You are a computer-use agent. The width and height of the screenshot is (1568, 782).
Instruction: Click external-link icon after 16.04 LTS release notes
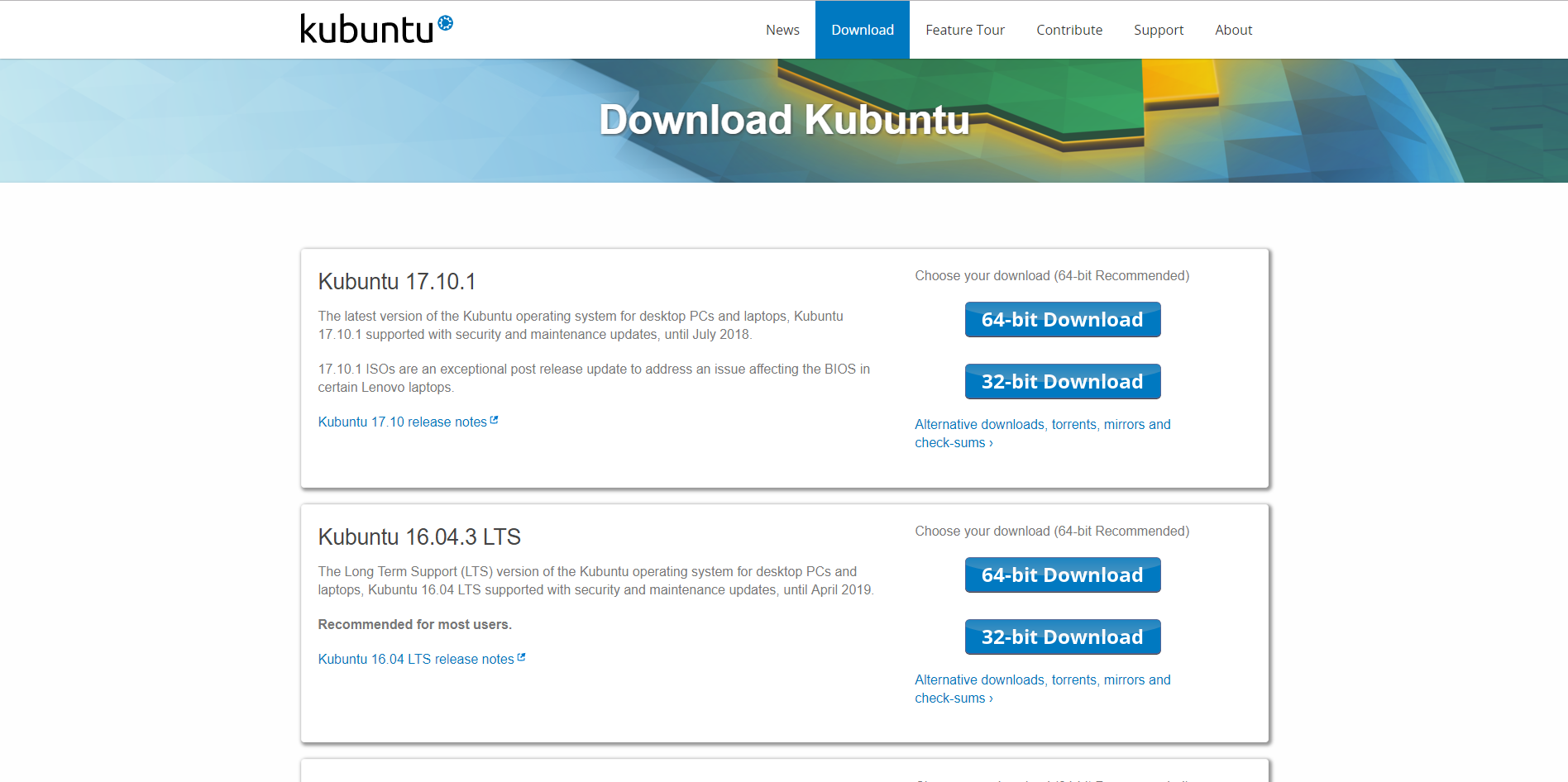coord(521,657)
